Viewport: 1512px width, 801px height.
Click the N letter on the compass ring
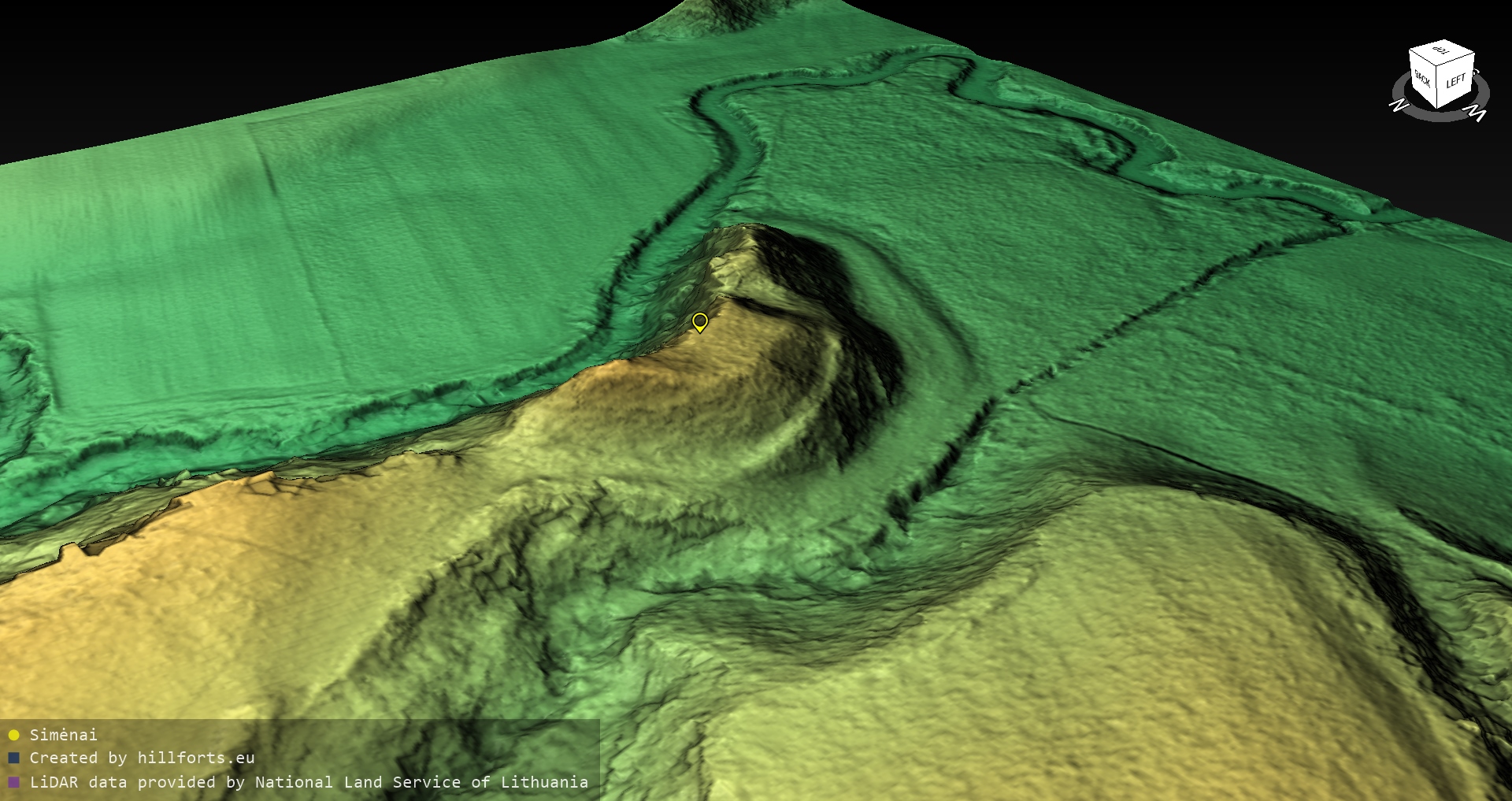1399,106
